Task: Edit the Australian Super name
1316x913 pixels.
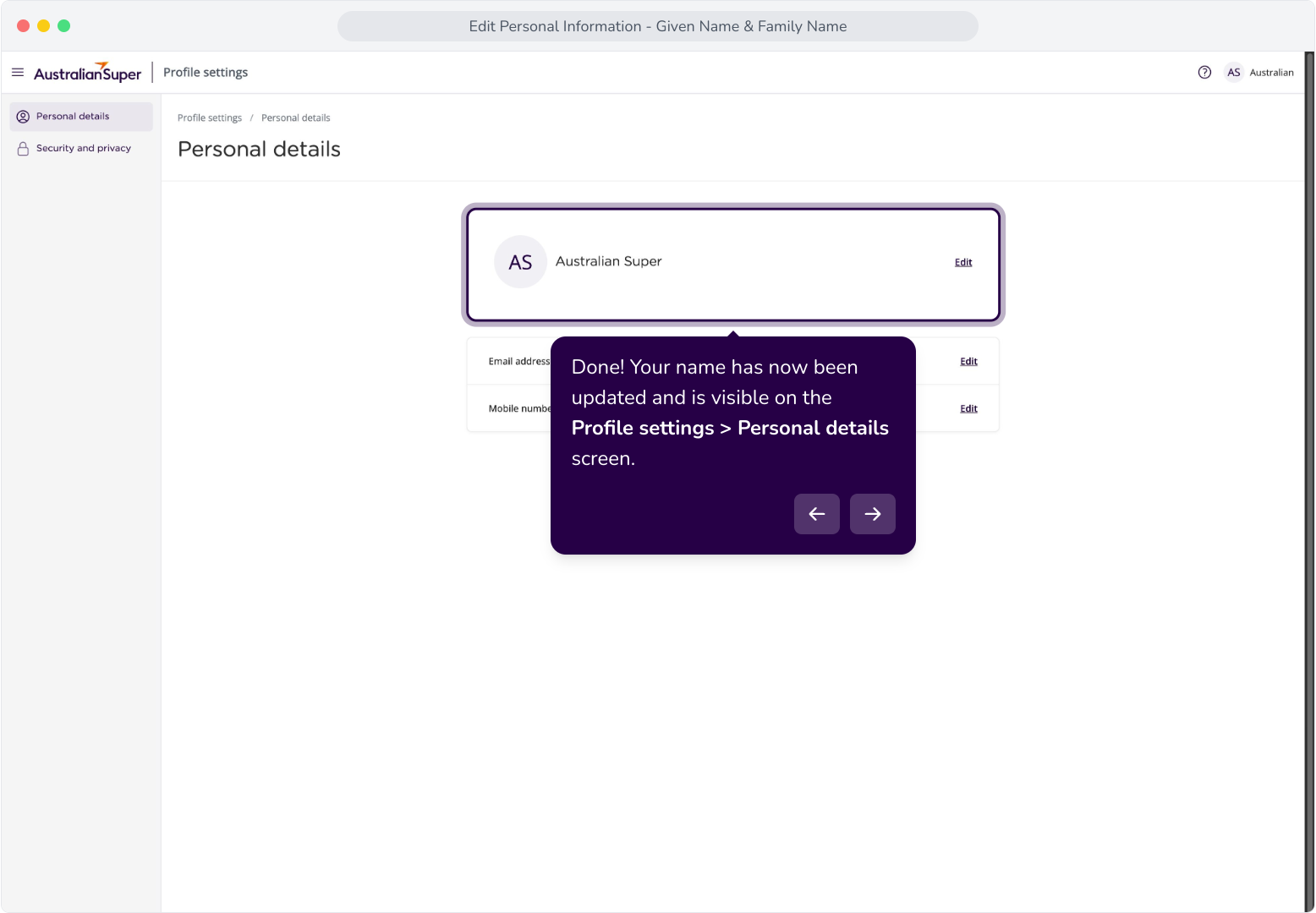Action: [963, 262]
